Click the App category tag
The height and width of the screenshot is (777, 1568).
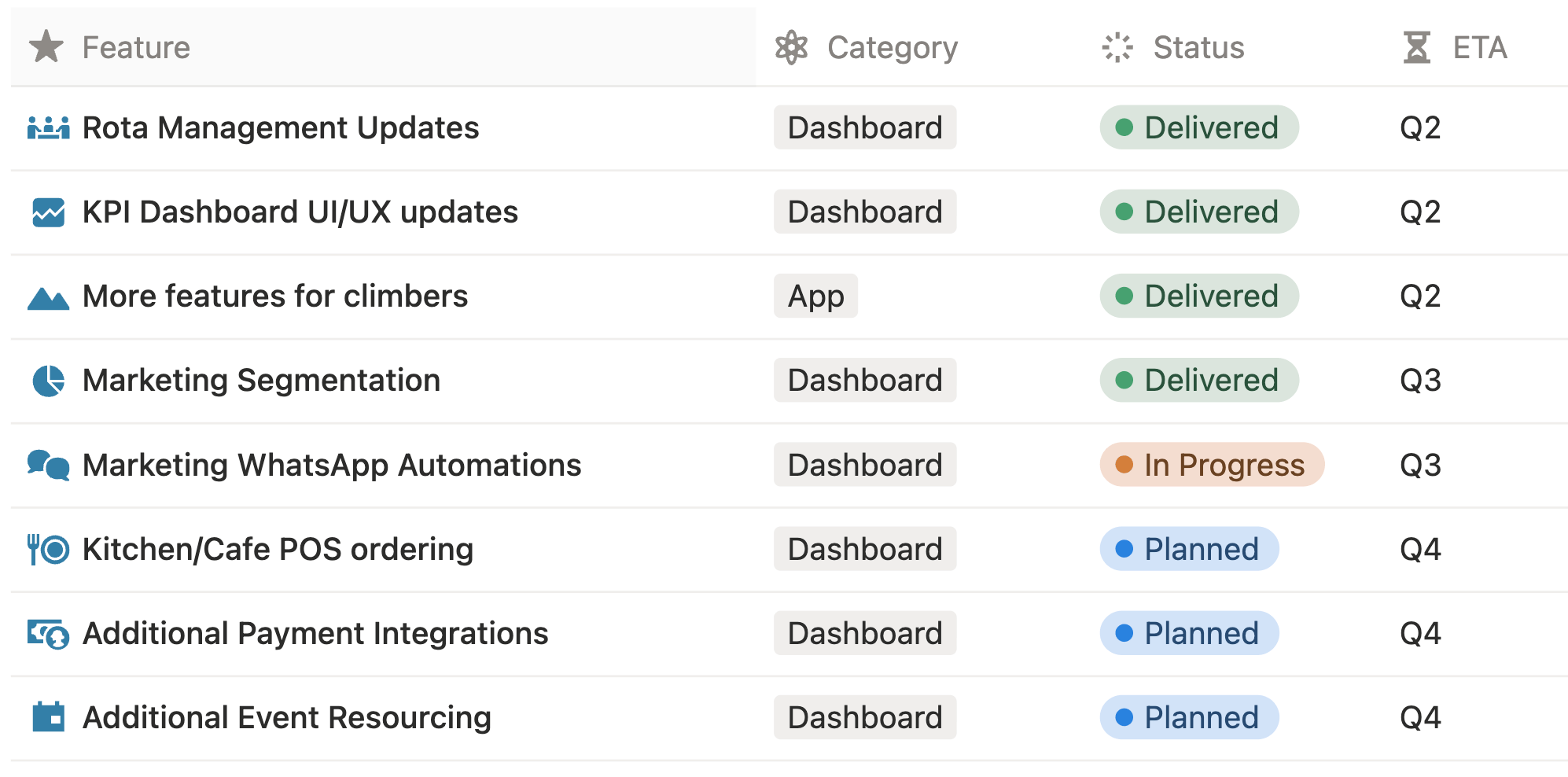[815, 296]
